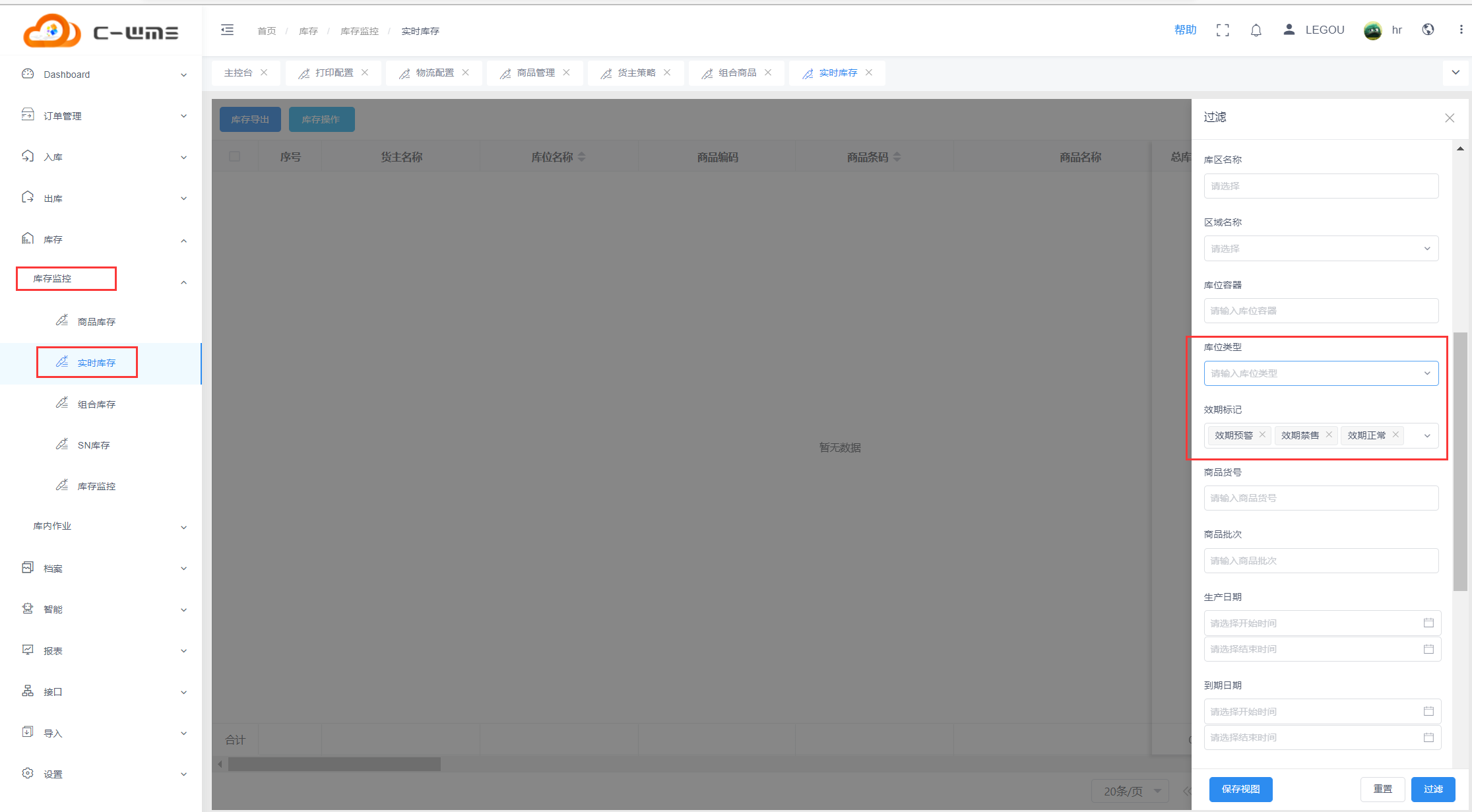Switch to the 物流配置 tab
The width and height of the screenshot is (1472, 812).
coord(435,73)
